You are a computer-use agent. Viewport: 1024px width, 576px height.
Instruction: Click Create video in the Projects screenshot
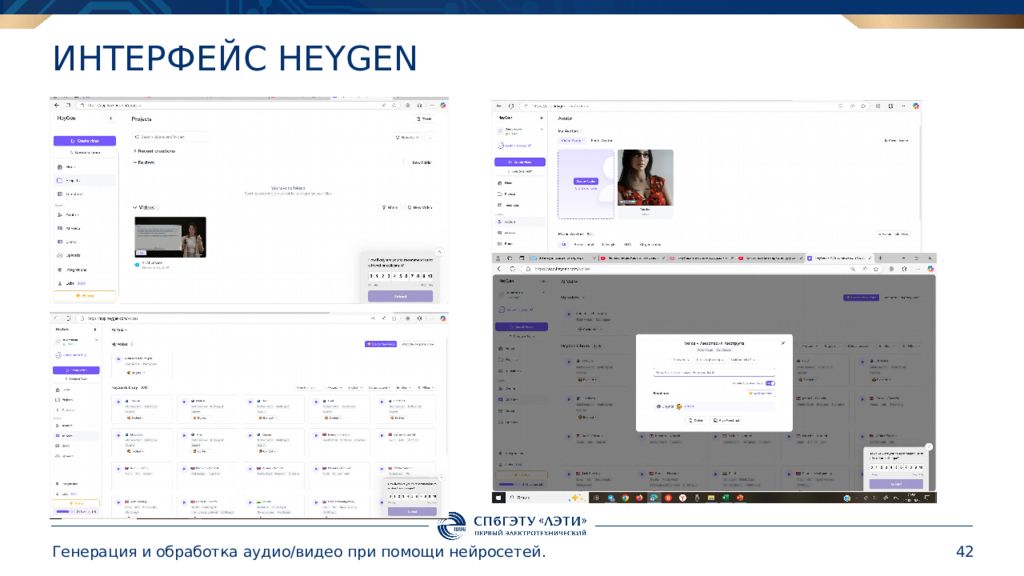pyautogui.click(x=85, y=140)
